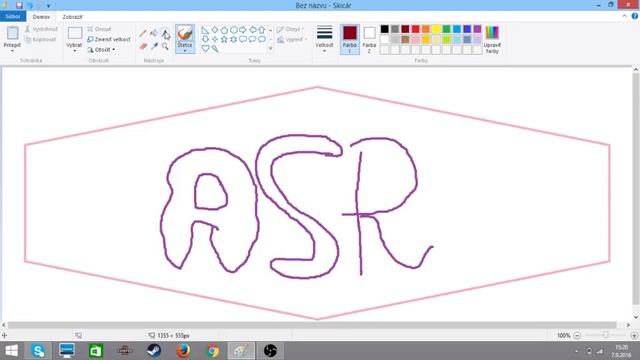
Task: Activate Farba 2 color slot
Action: [369, 40]
